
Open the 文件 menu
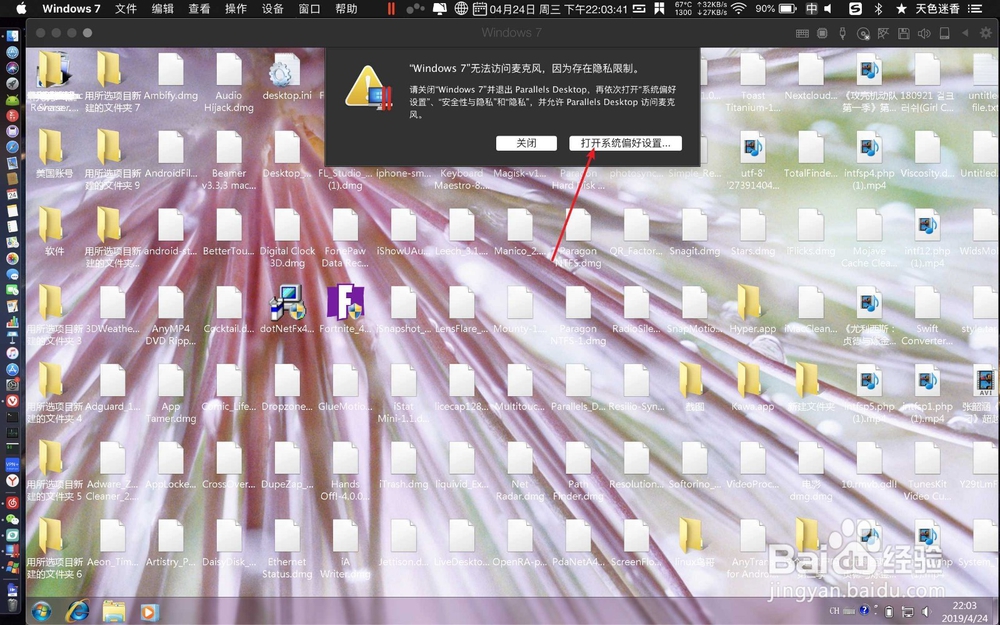[x=126, y=9]
